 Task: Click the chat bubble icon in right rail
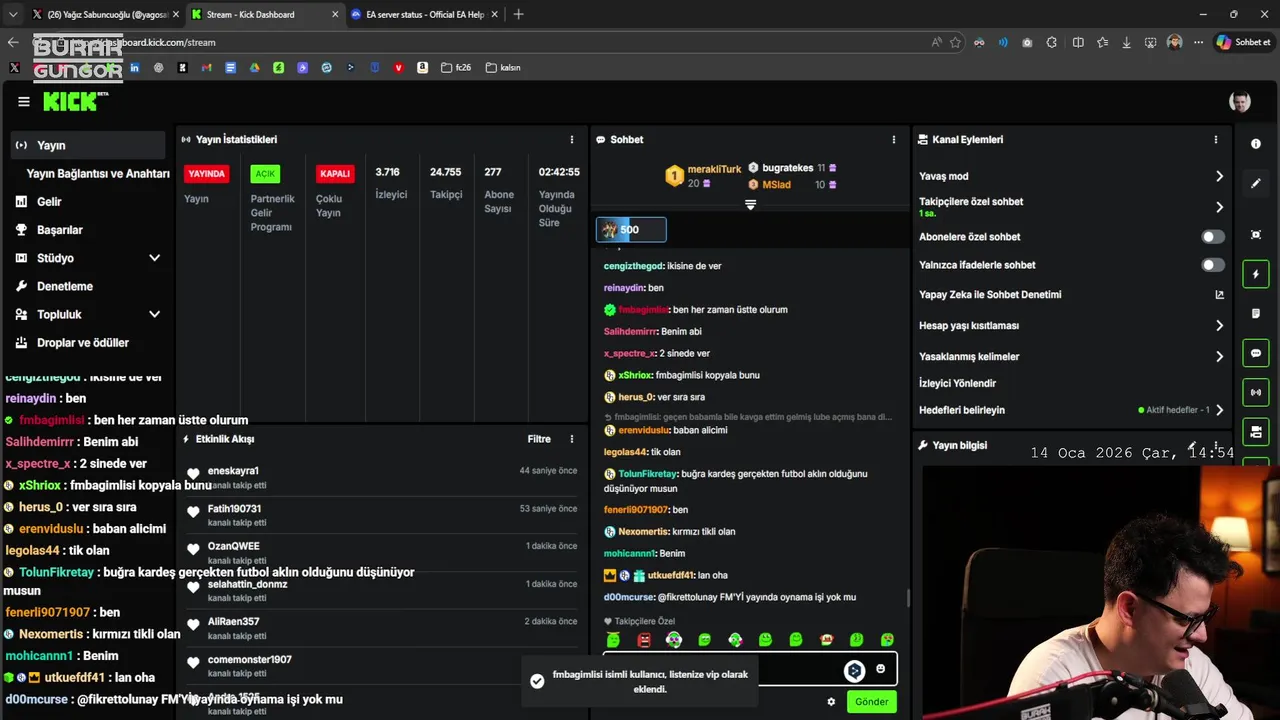click(1256, 353)
